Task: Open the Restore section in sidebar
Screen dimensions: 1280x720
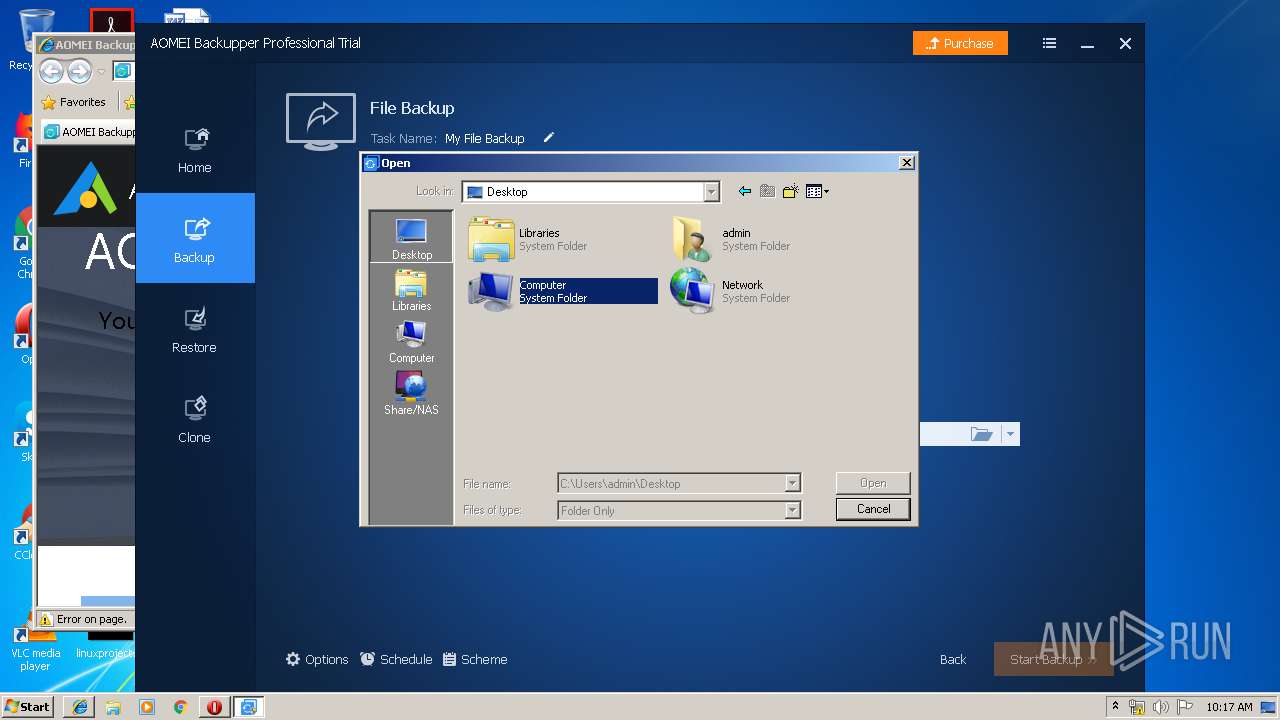Action: click(195, 329)
